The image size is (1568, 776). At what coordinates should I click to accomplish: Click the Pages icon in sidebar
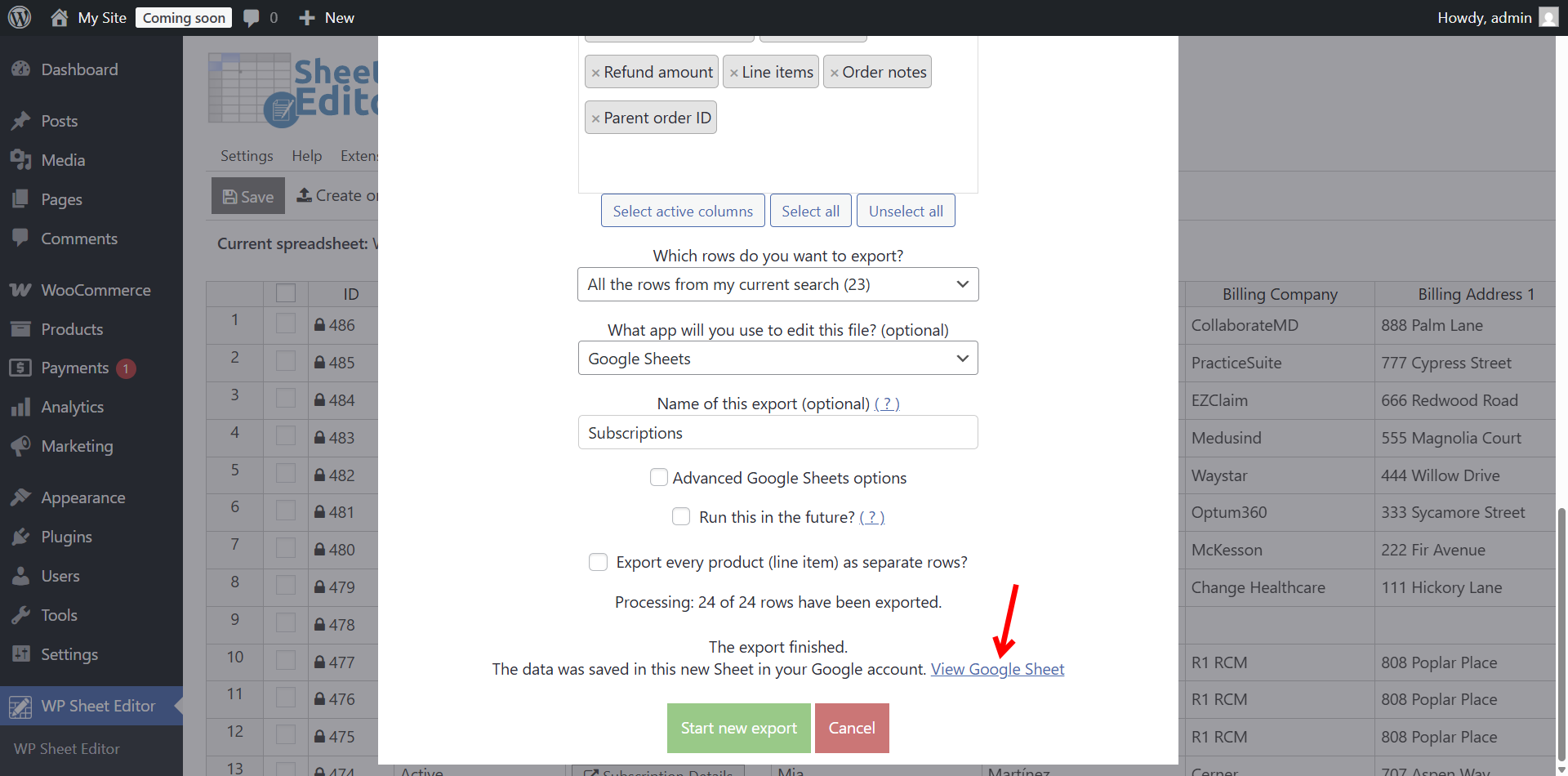[x=21, y=199]
